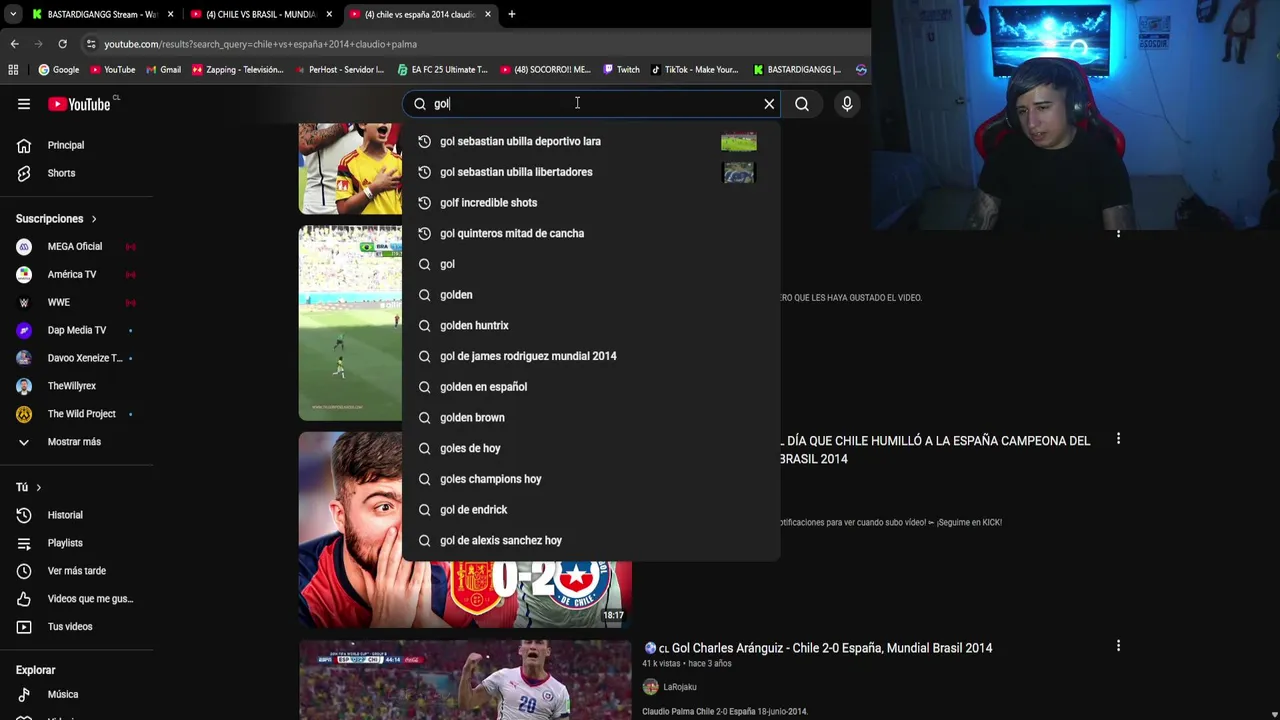The image size is (1280, 720).
Task: Select suggestion 'gol sebastian ubilla libertadores'
Action: coord(590,172)
